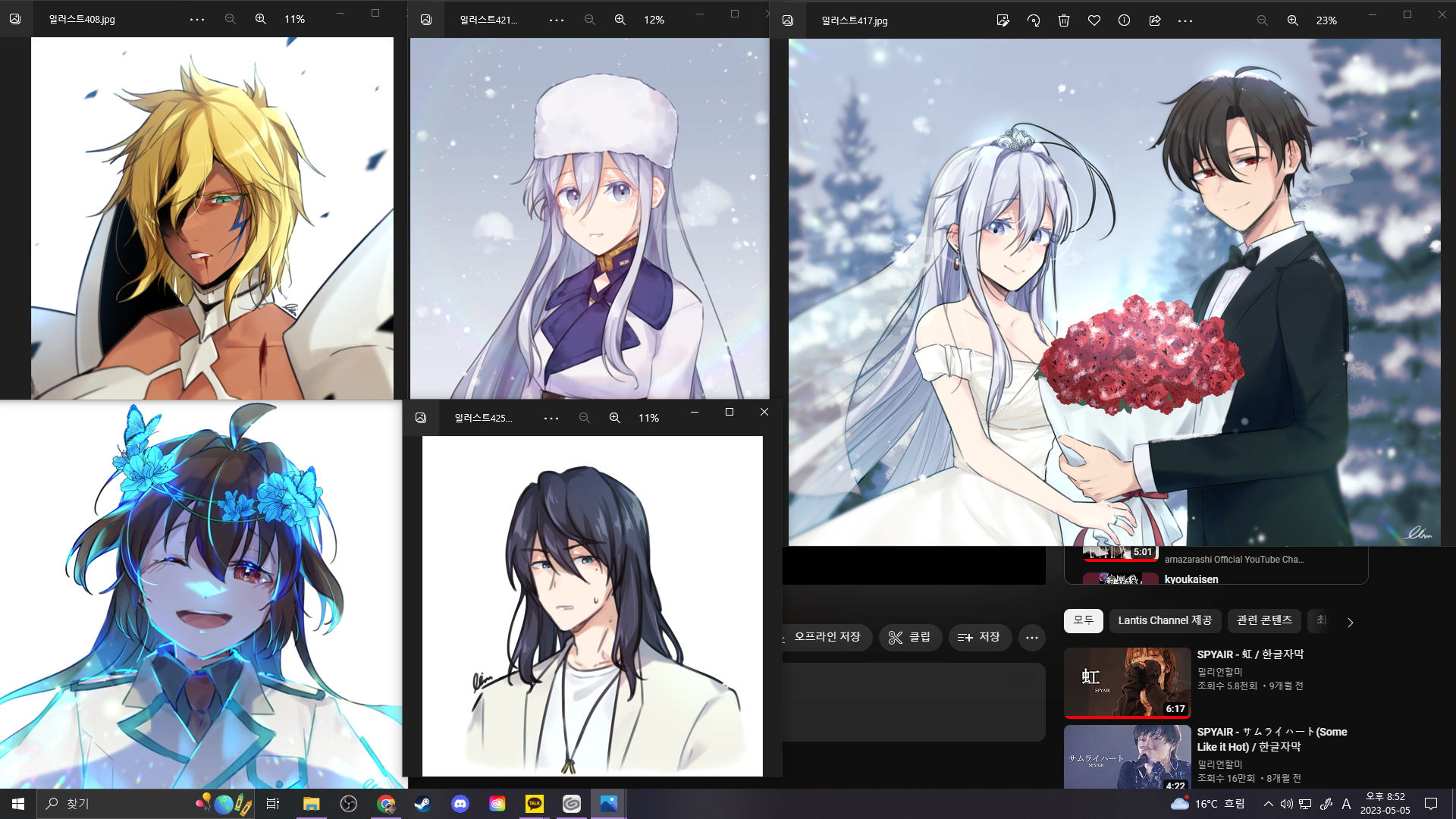Open Photos app from taskbar
Viewport: 1456px width, 819px height.
coord(608,804)
